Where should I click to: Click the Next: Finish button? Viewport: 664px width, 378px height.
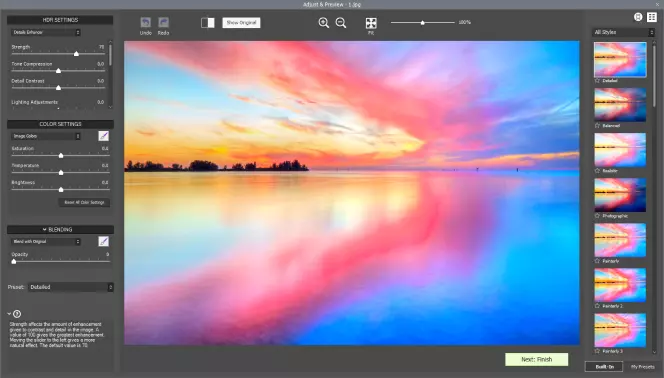pos(537,359)
